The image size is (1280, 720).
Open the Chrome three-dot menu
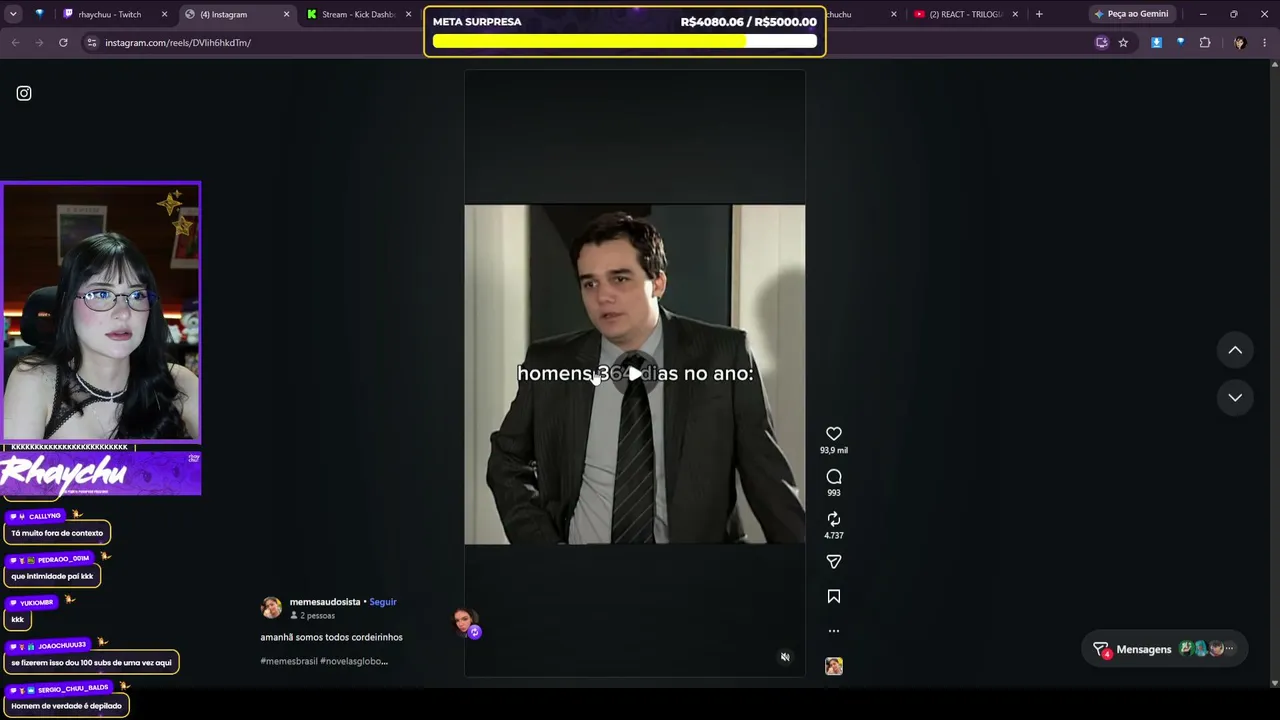pyautogui.click(x=1265, y=43)
